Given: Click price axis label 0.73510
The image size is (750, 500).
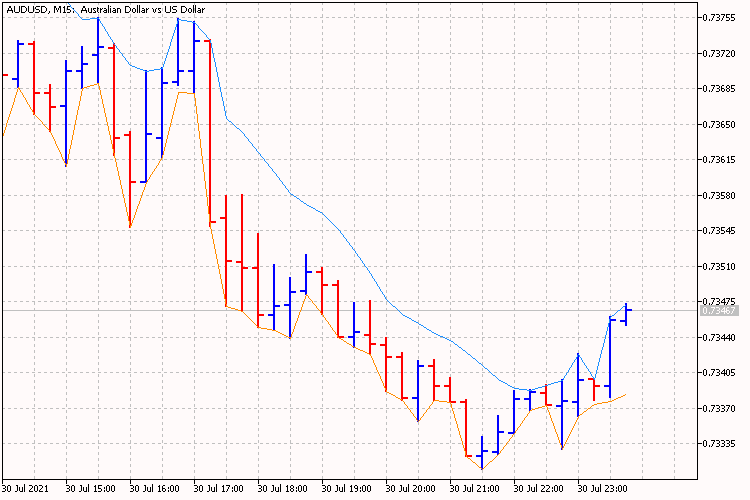Looking at the screenshot, I should [x=719, y=267].
